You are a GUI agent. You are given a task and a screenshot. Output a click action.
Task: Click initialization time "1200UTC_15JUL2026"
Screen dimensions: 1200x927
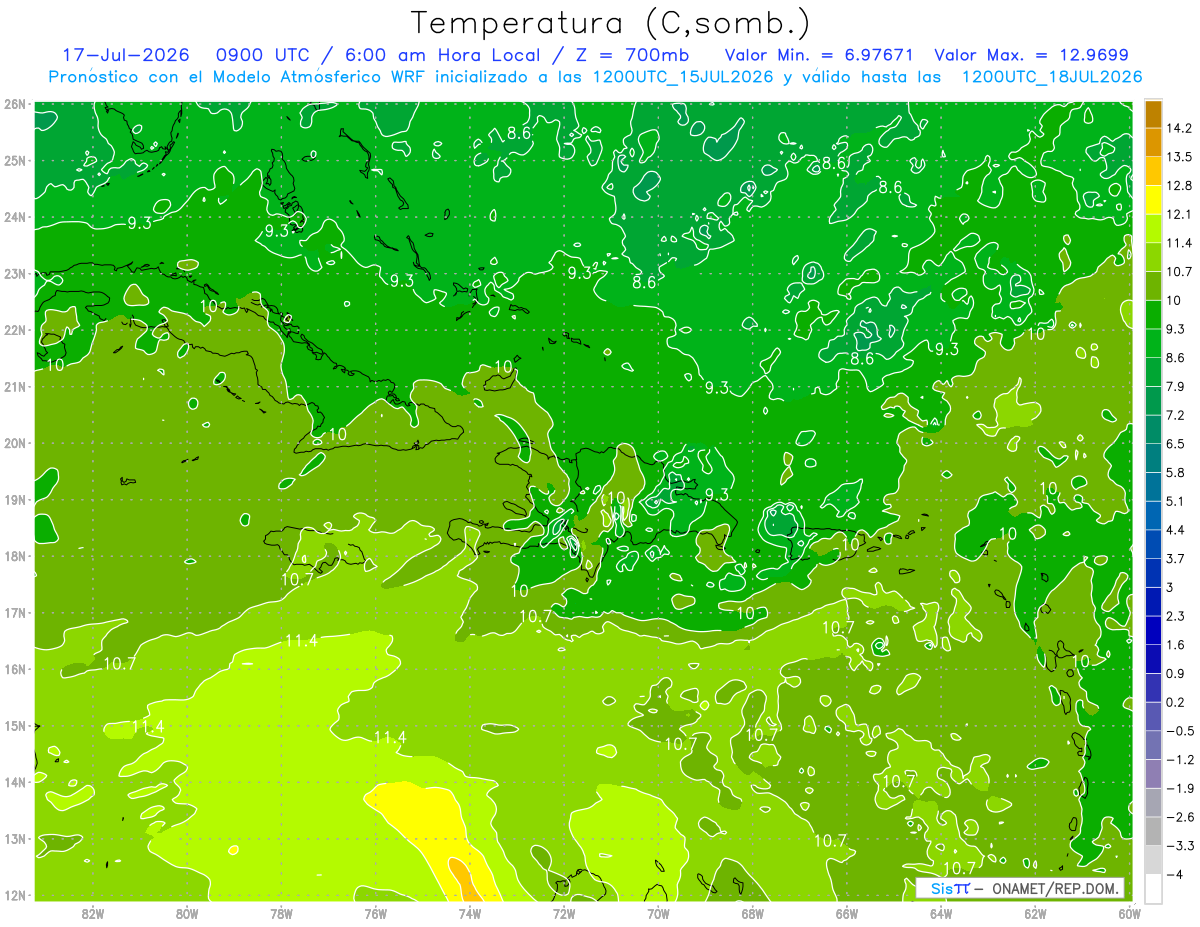pyautogui.click(x=685, y=76)
